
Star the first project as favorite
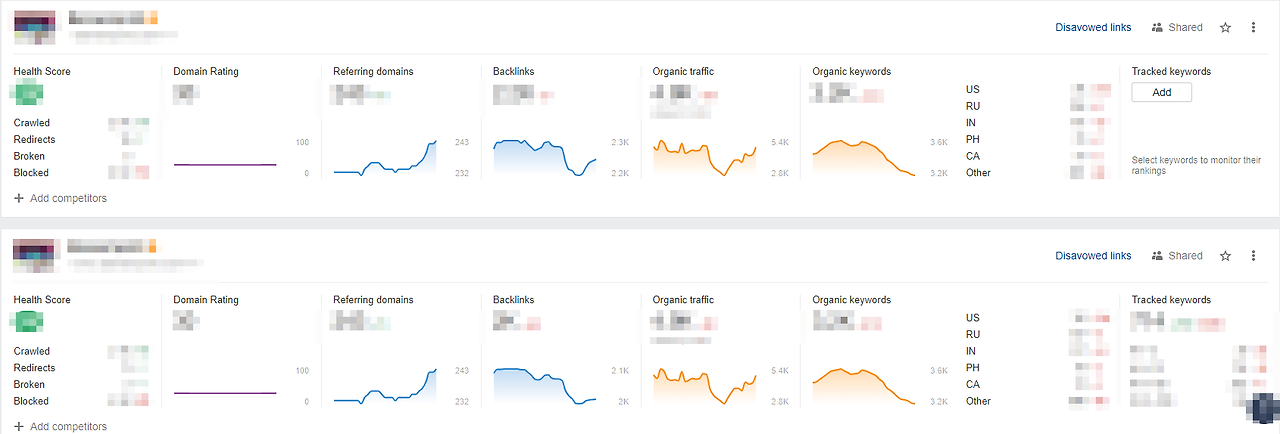pos(1226,28)
